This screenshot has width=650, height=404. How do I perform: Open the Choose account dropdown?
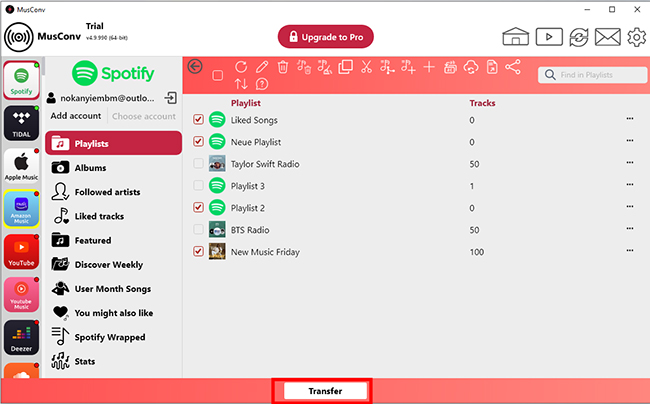coord(143,116)
